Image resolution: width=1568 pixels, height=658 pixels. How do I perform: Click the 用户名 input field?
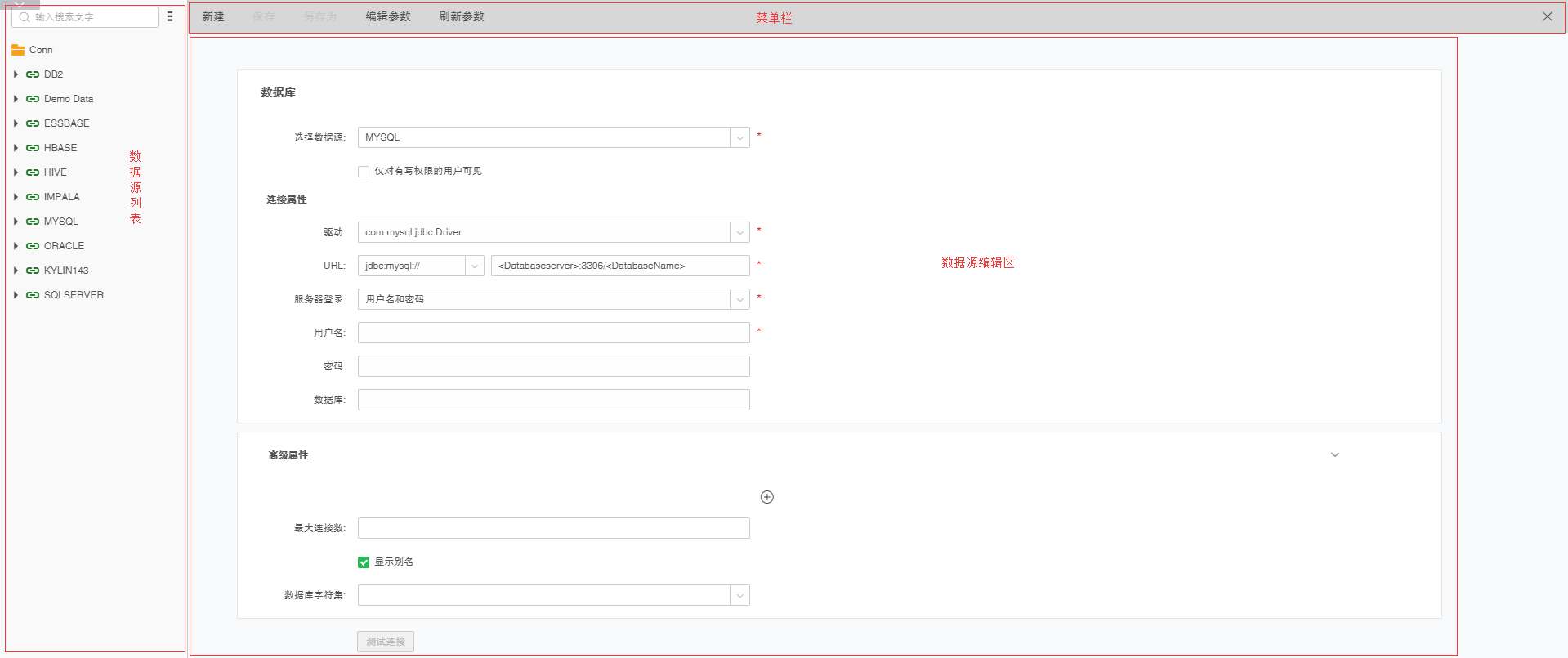click(x=553, y=333)
